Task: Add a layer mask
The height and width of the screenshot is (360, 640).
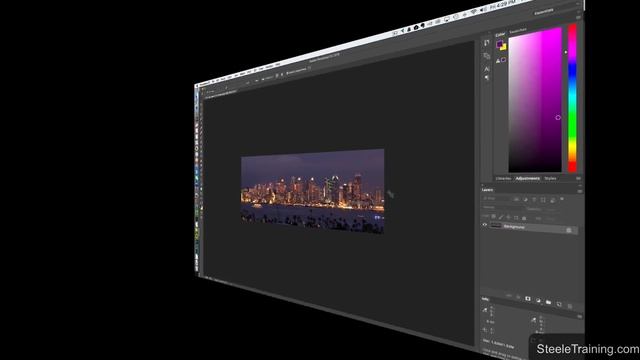Action: [528, 299]
